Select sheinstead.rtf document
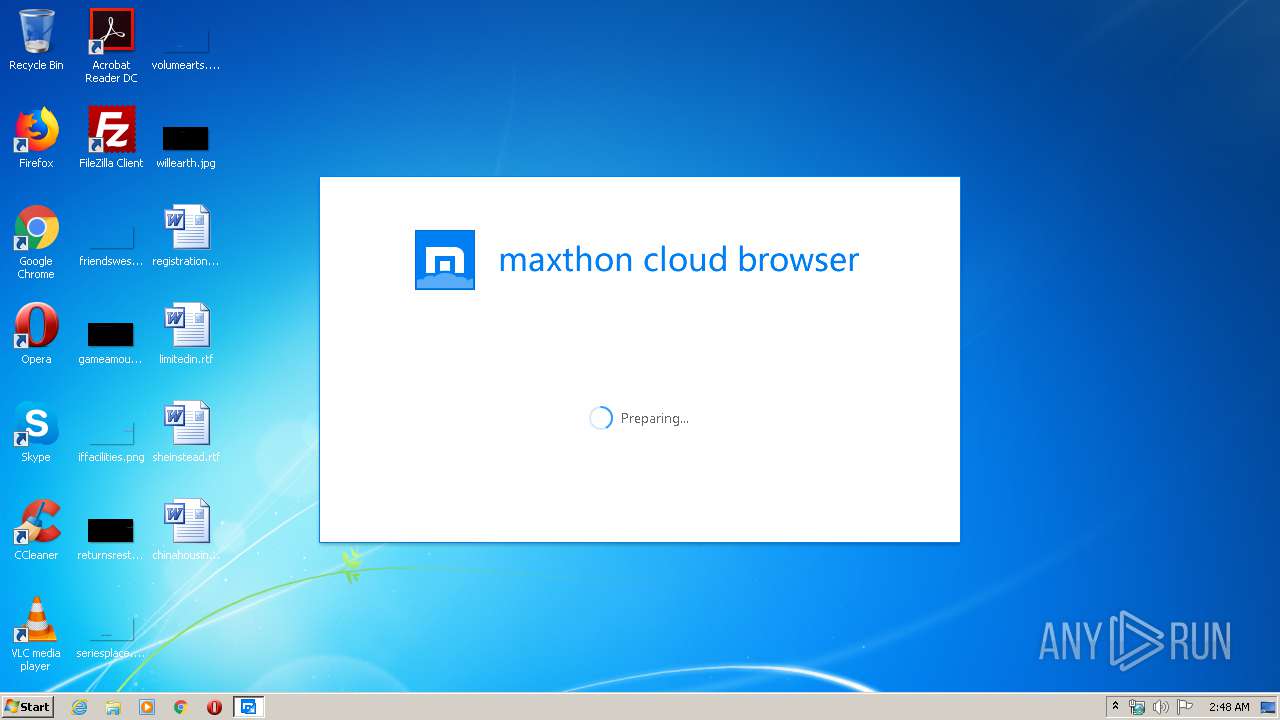This screenshot has height=720, width=1280. pyautogui.click(x=186, y=432)
